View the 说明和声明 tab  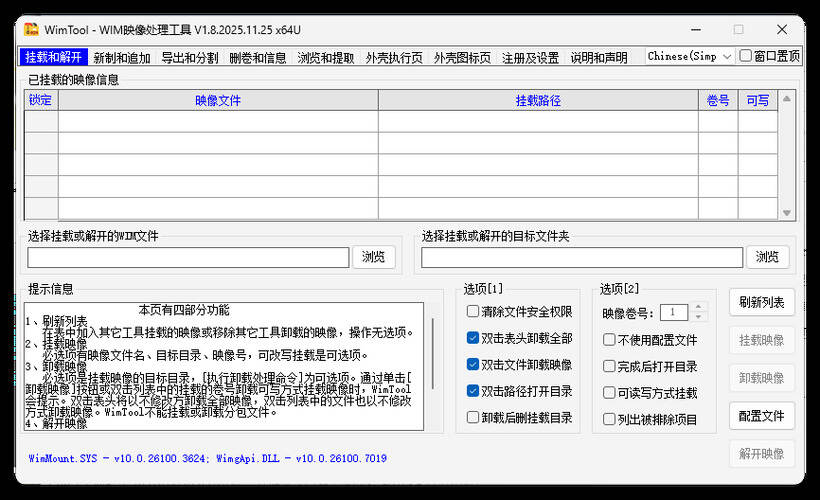tap(599, 58)
